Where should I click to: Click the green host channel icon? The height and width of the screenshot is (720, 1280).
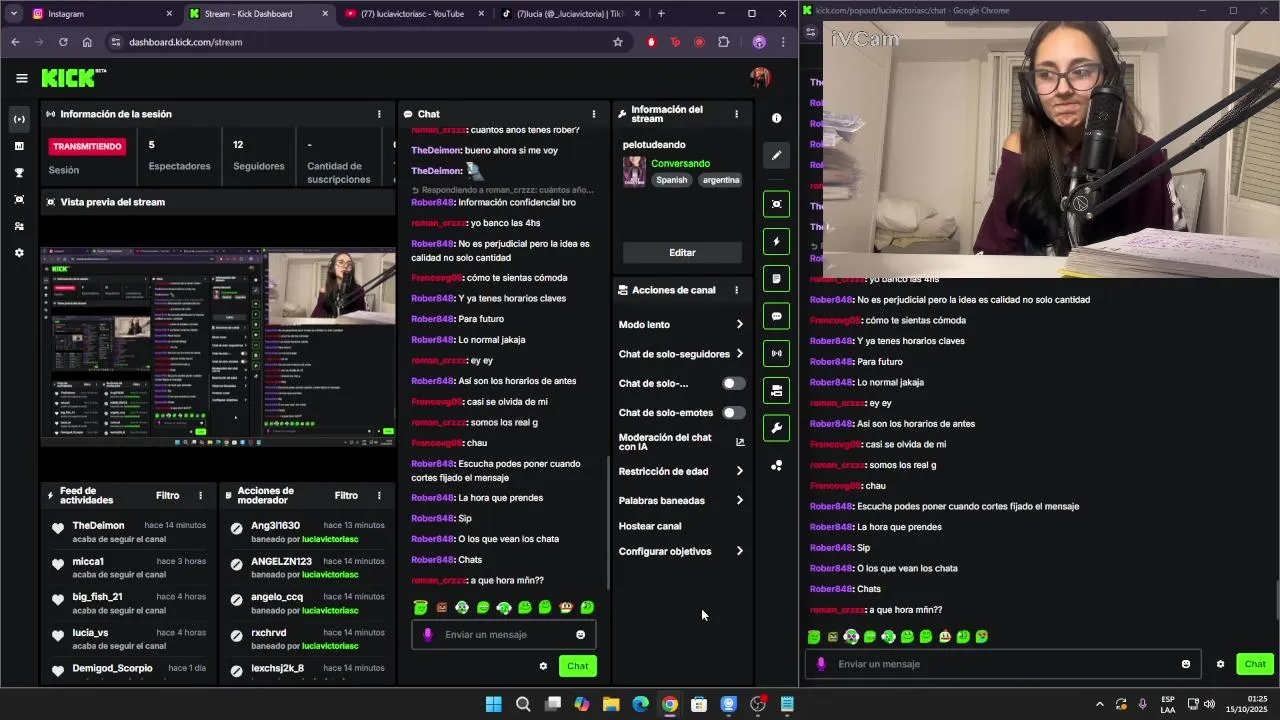(777, 391)
